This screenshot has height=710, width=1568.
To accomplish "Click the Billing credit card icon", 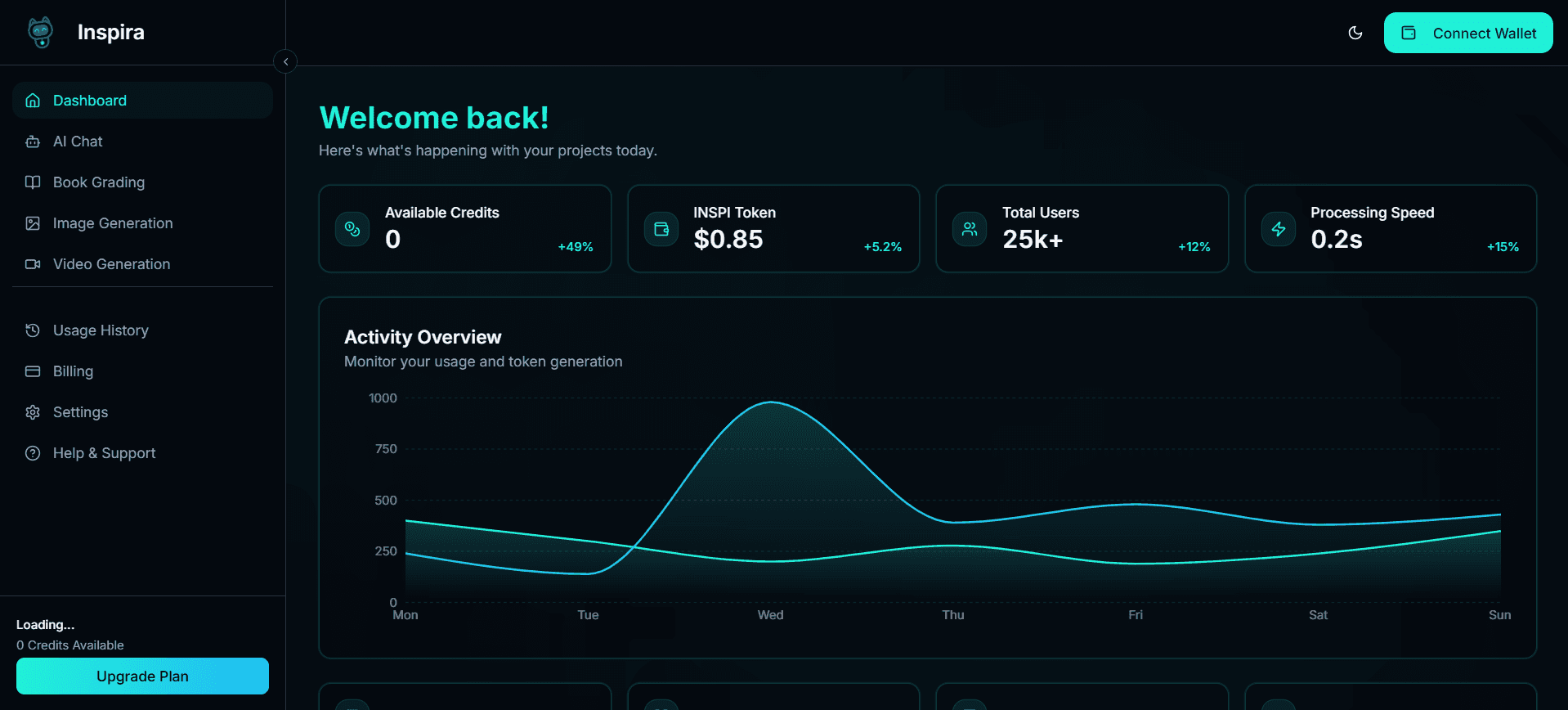I will point(33,371).
